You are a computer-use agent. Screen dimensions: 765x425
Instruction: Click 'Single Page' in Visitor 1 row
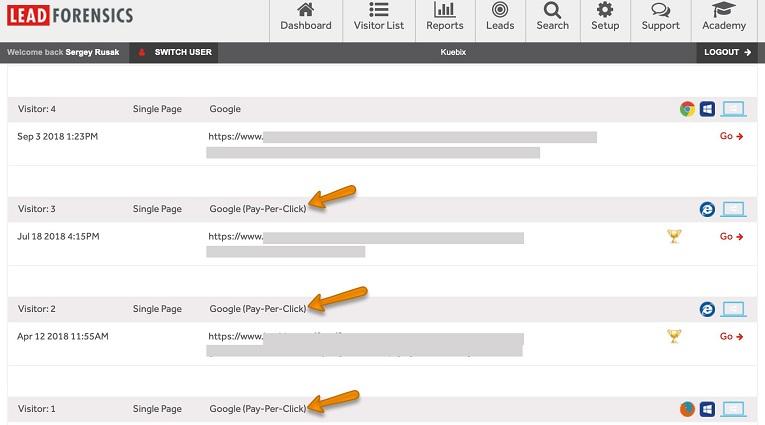pos(157,409)
